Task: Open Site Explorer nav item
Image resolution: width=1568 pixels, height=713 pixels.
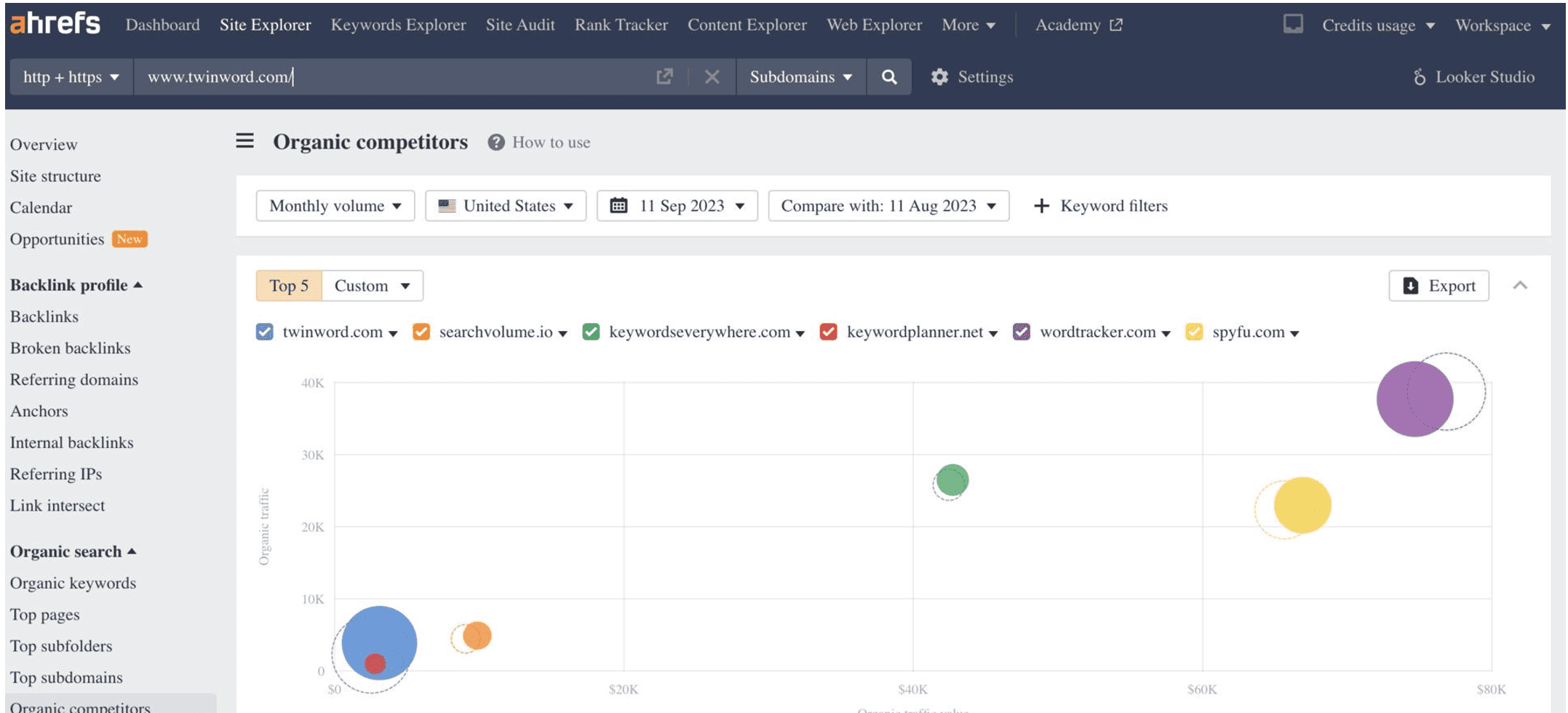Action: tap(265, 25)
